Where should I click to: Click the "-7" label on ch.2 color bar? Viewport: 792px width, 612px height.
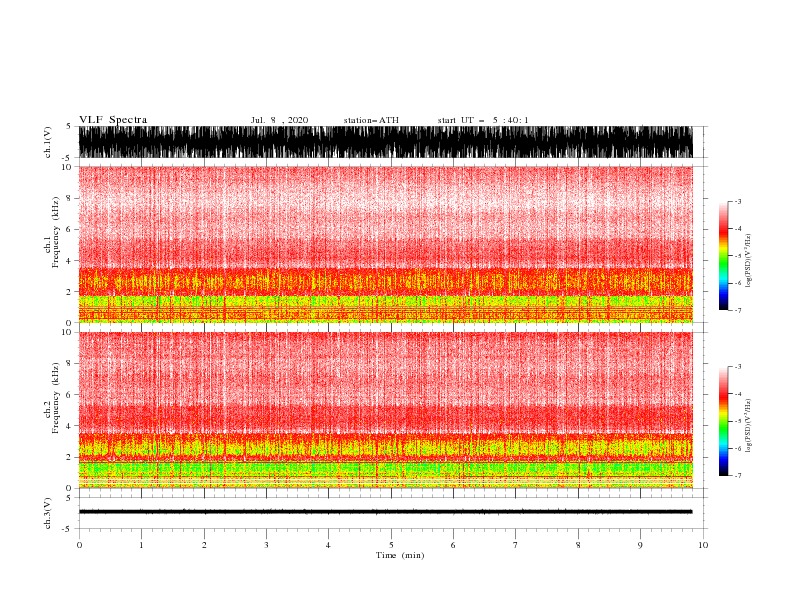click(738, 476)
